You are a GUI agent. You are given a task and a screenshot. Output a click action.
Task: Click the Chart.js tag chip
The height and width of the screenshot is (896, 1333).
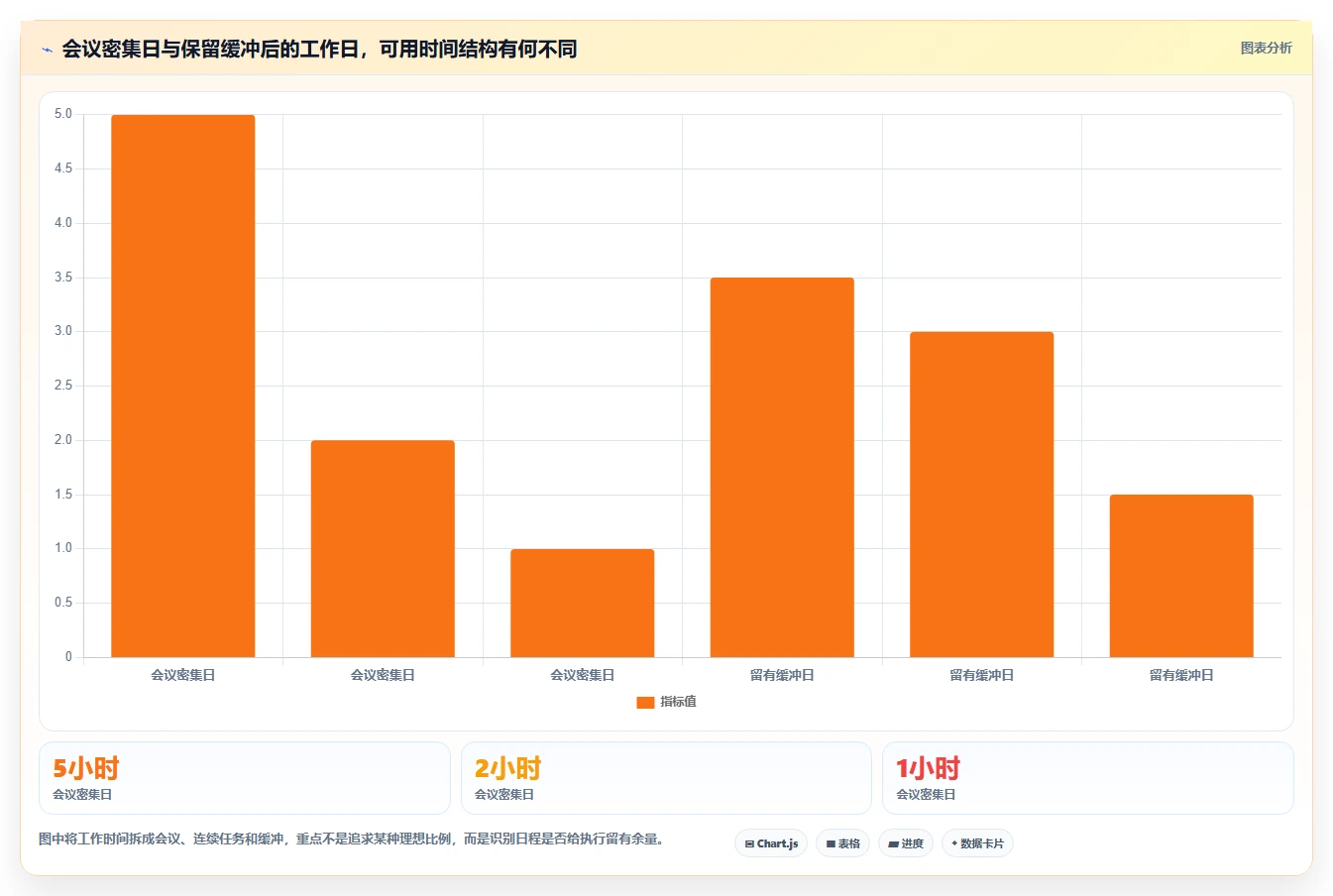pyautogui.click(x=771, y=843)
